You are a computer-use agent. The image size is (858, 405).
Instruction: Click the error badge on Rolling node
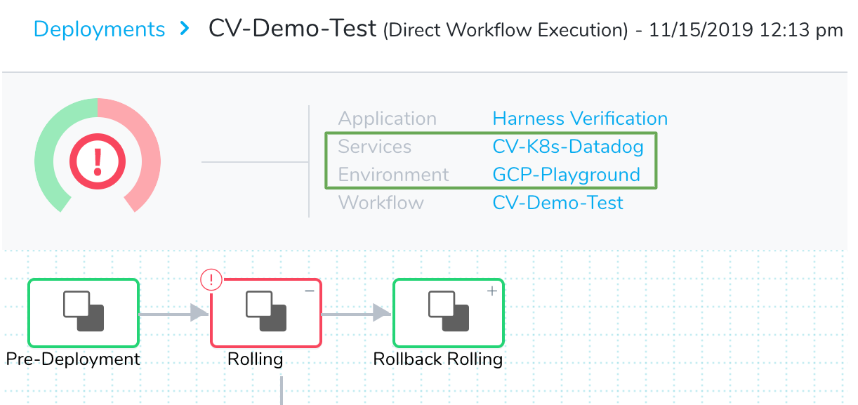[211, 280]
